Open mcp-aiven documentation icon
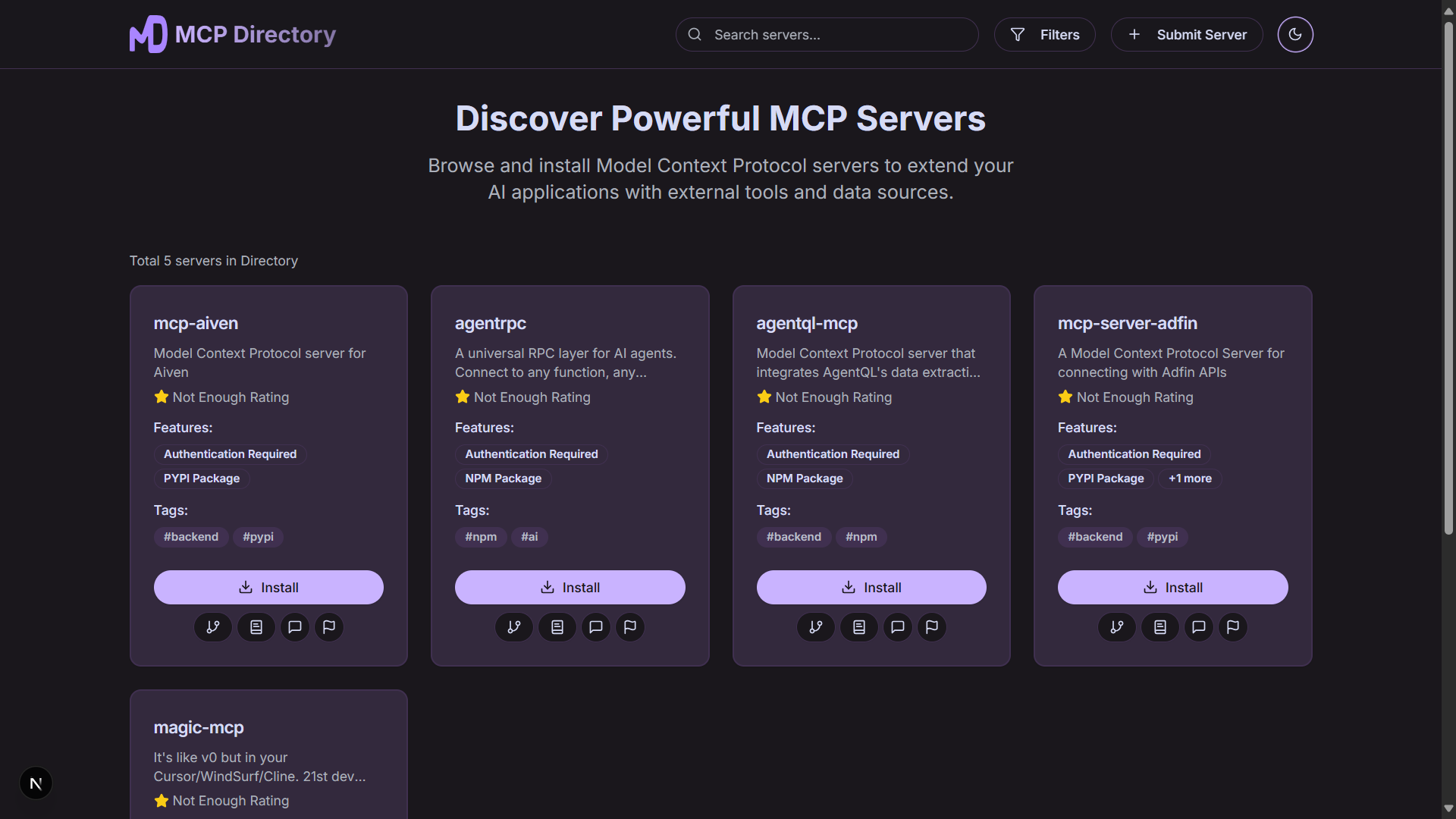The image size is (1456, 819). click(x=256, y=627)
